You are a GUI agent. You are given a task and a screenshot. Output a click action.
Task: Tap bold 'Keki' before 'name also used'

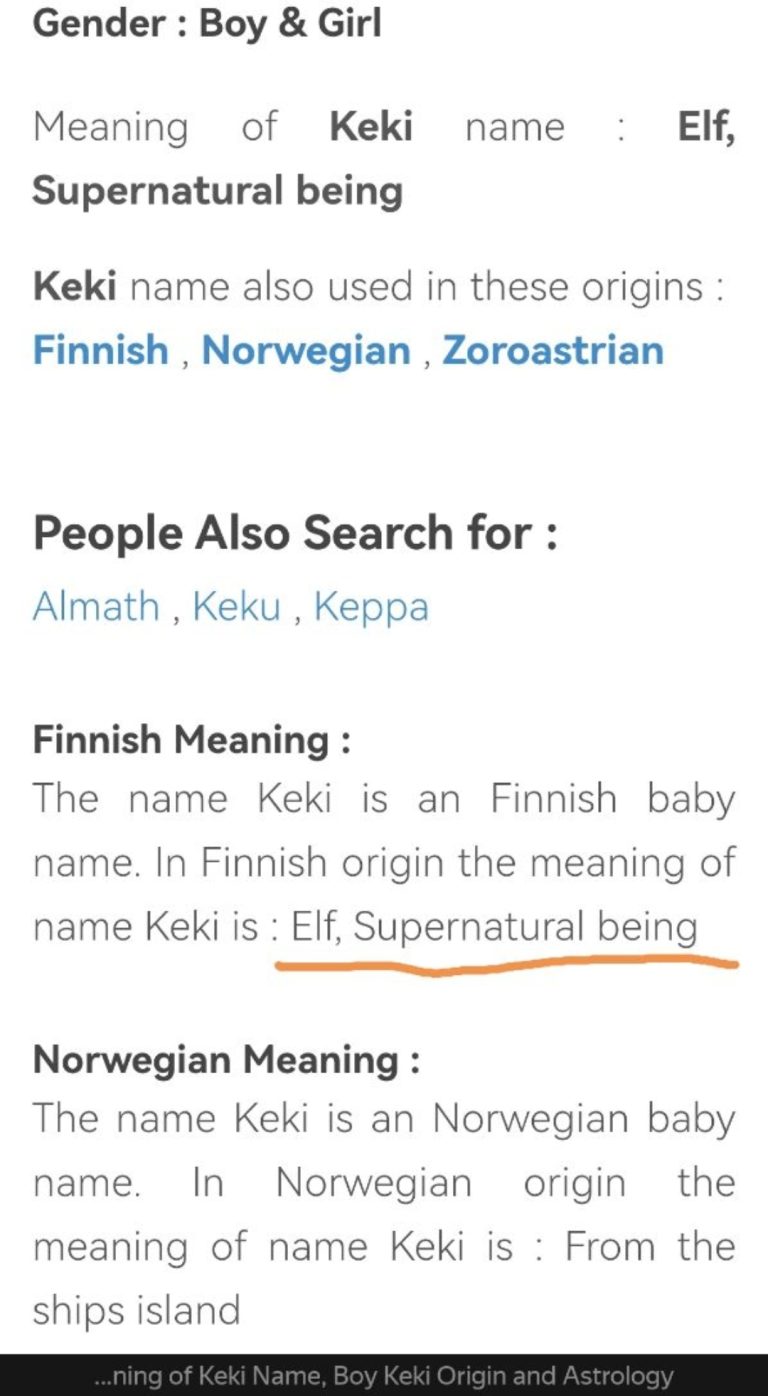[75, 287]
